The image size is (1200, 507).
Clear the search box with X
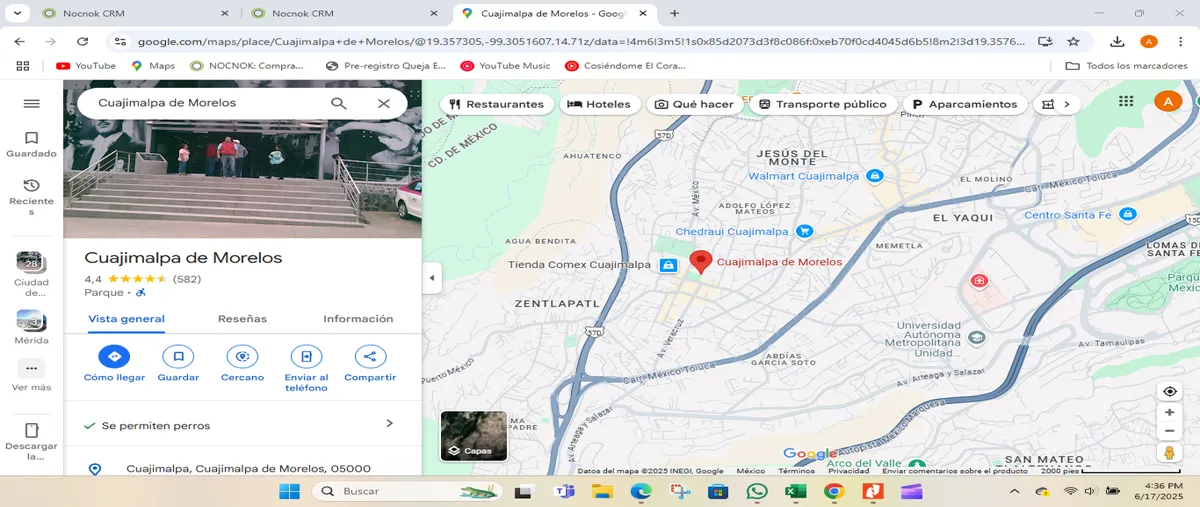point(384,103)
